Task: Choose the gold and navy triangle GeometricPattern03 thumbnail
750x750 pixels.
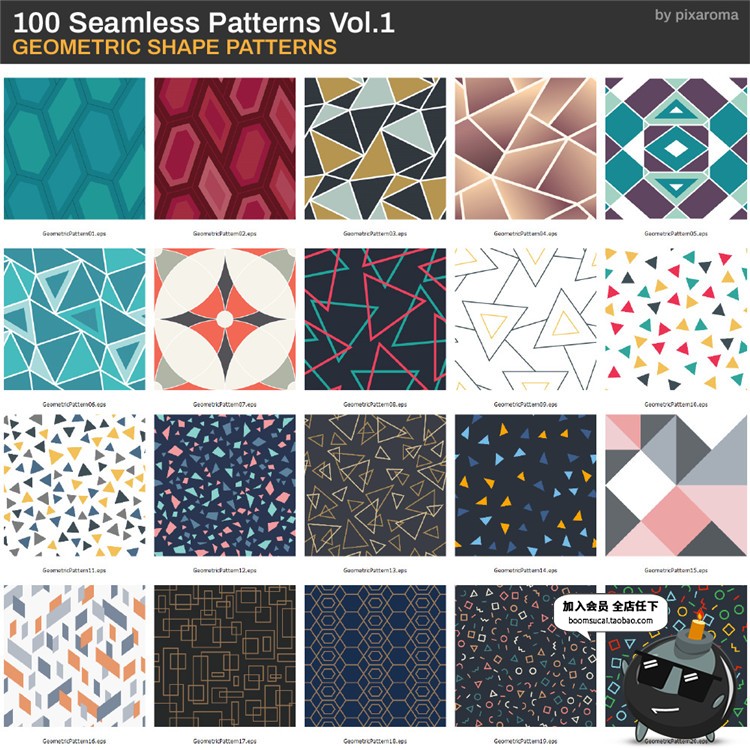Action: coord(375,149)
